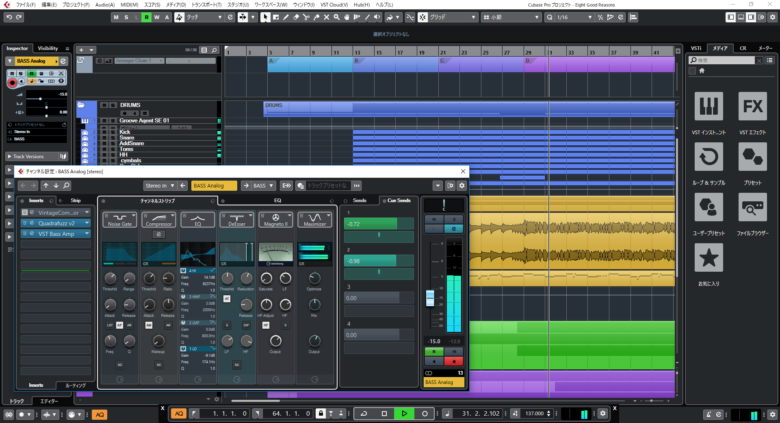Click channel volume fader handle
The height and width of the screenshot is (423, 780).
430,298
